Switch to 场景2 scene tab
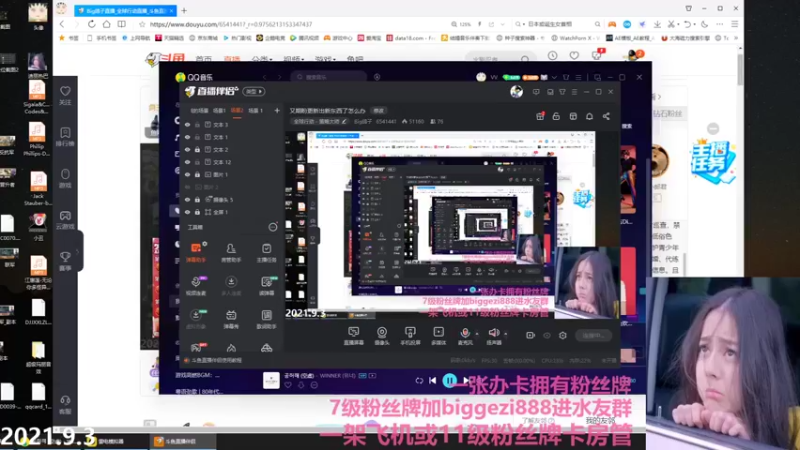Image resolution: width=800 pixels, height=450 pixels. [x=237, y=110]
